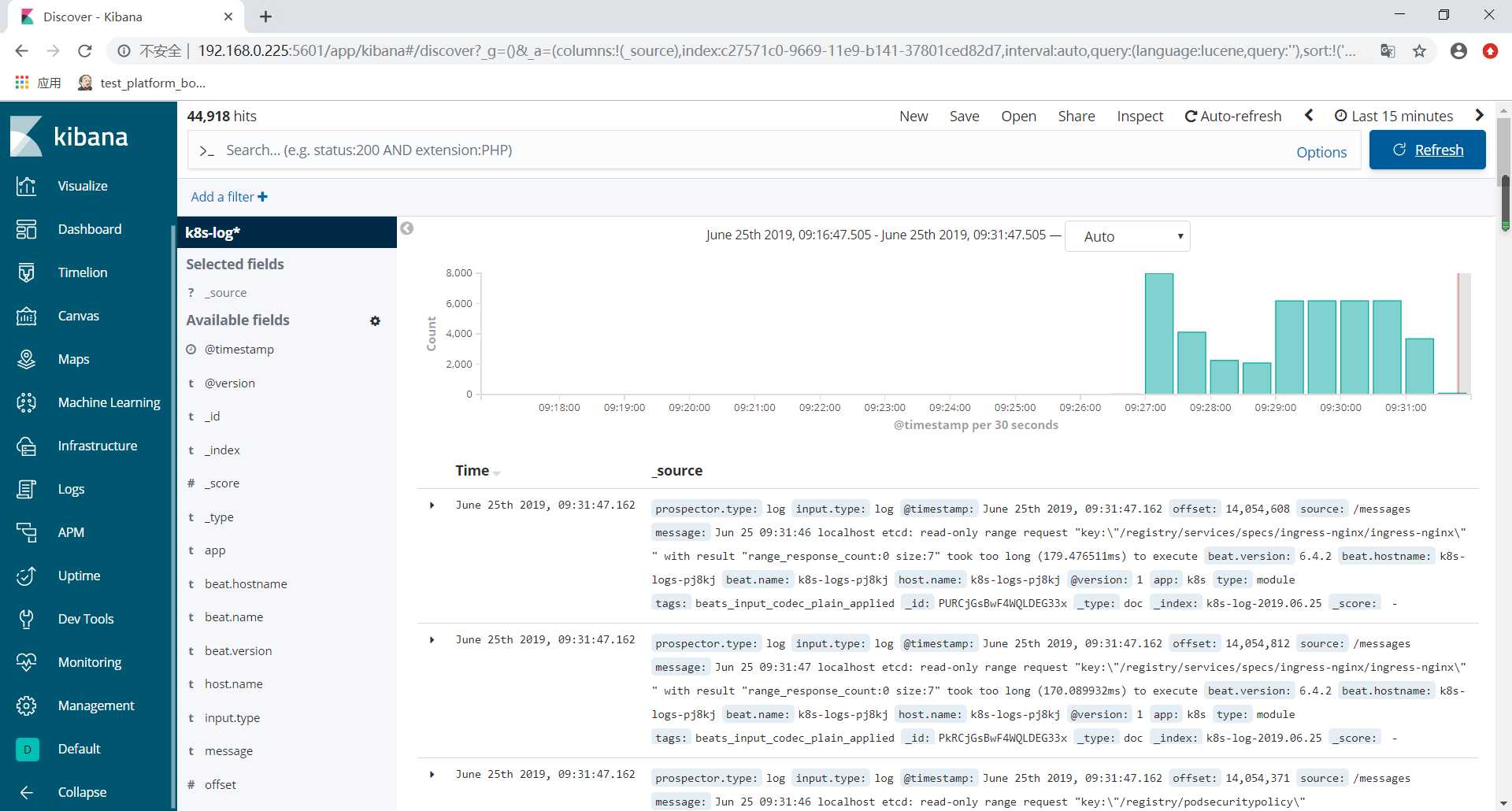Open the Visualize section icon
1512x811 pixels.
(x=26, y=186)
